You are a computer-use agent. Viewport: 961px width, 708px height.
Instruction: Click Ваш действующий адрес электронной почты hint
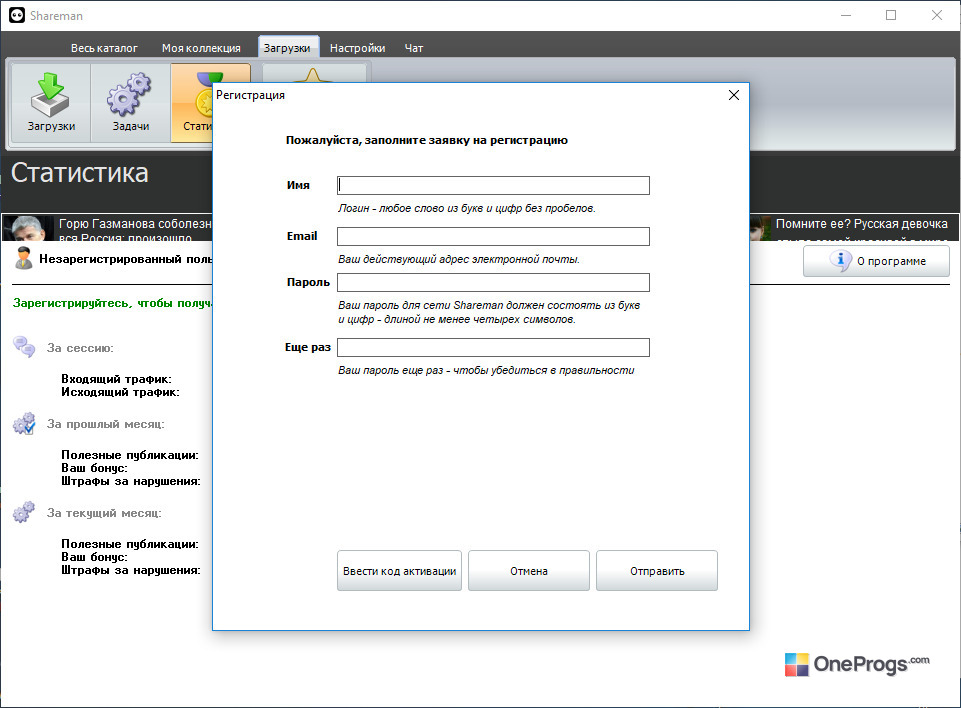click(x=458, y=259)
